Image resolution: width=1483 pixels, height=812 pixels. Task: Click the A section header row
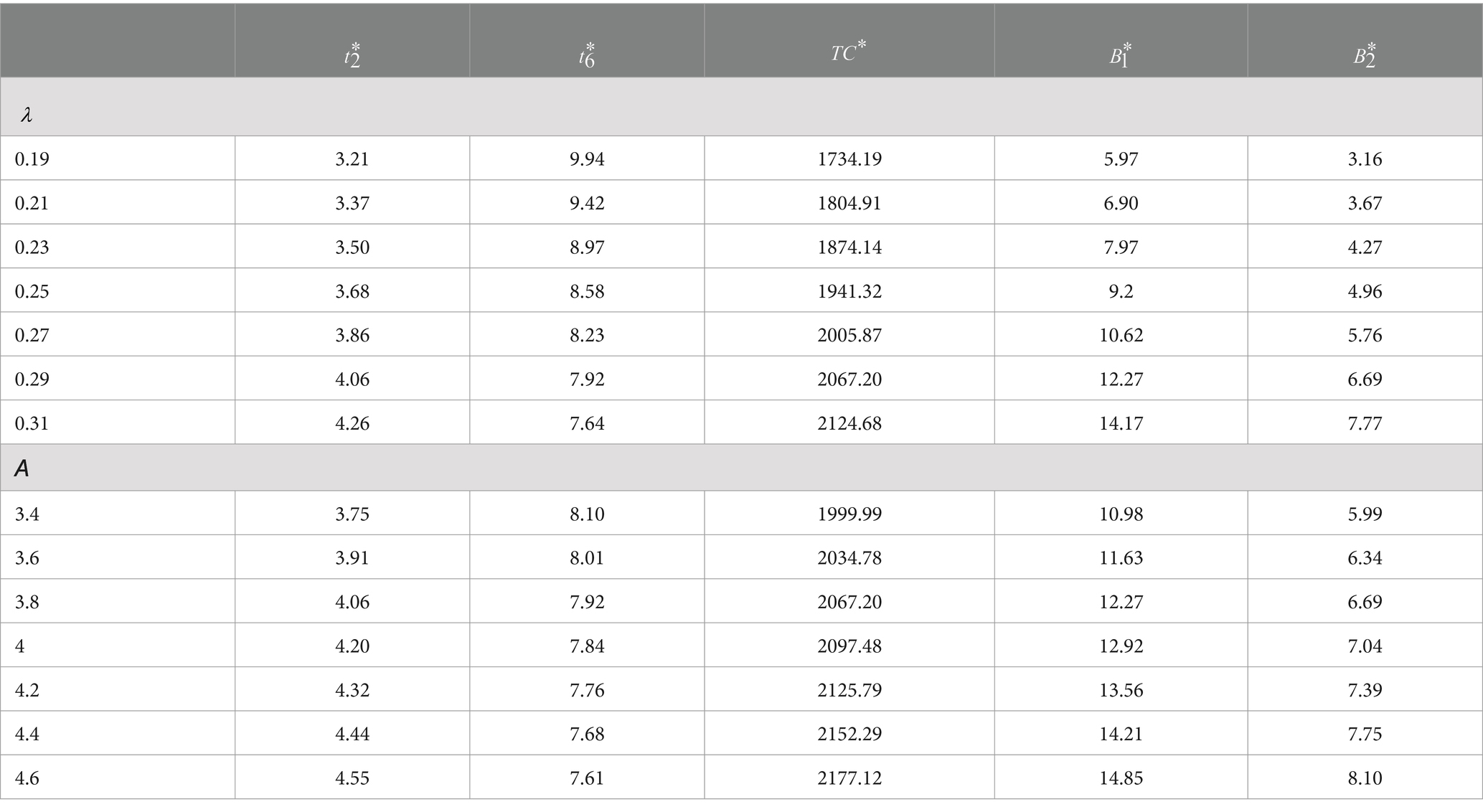741,468
